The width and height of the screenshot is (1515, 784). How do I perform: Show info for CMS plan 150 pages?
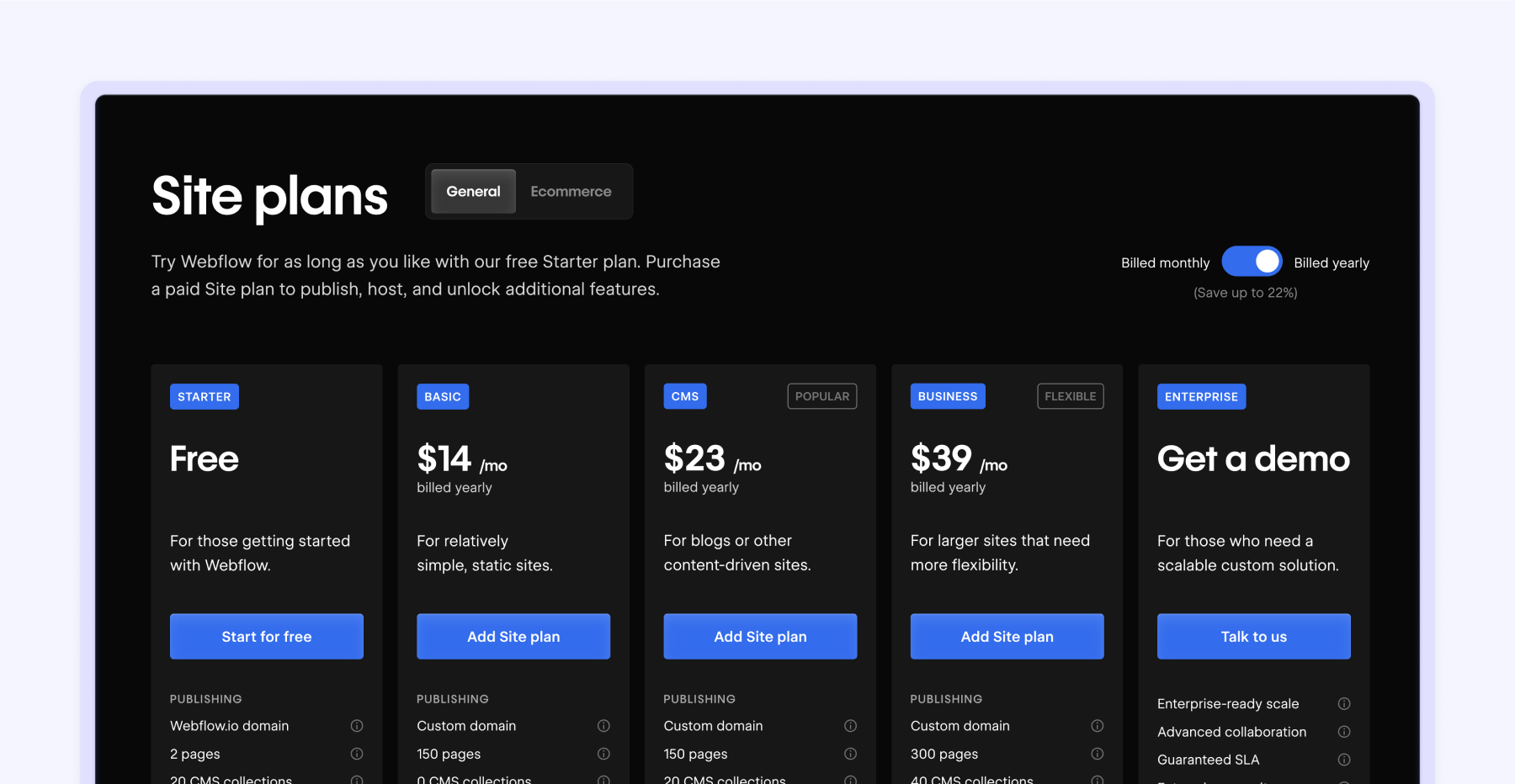click(850, 754)
